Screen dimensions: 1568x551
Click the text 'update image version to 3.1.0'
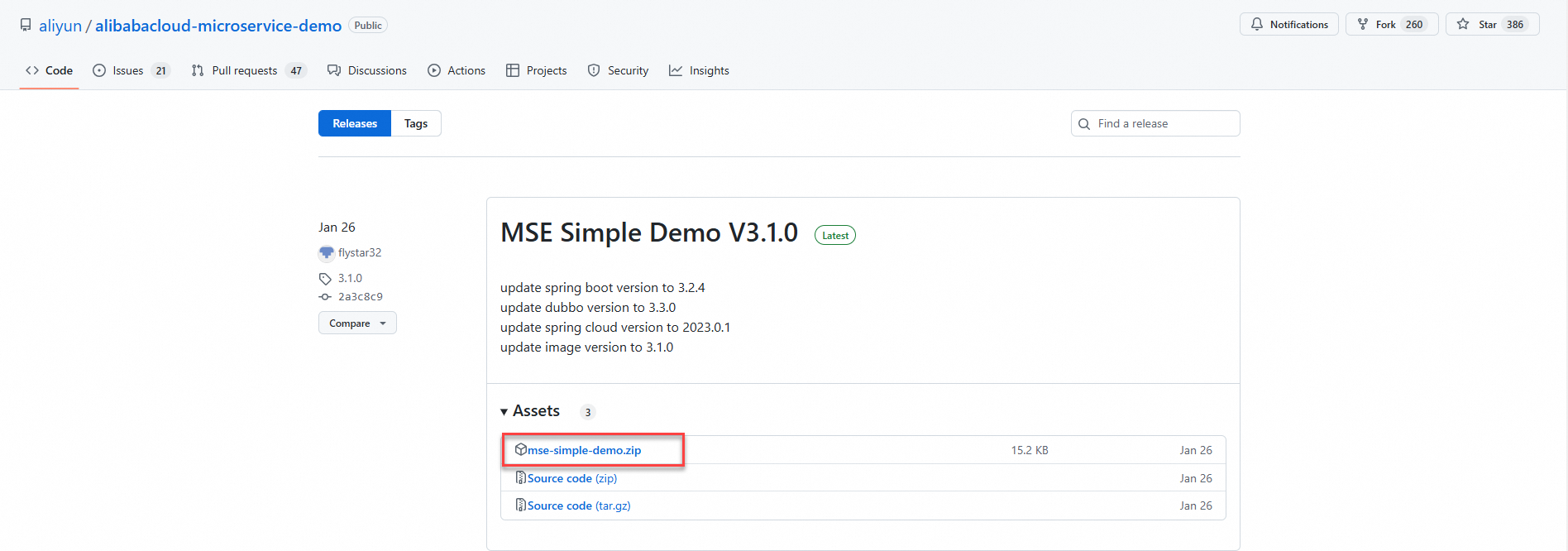586,347
